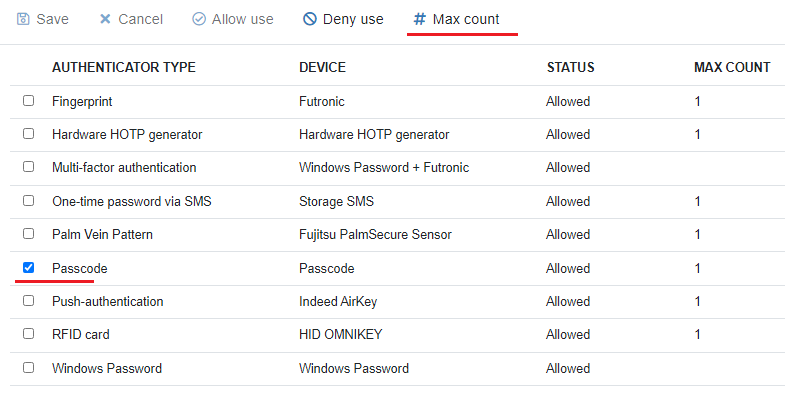Click the Max count hash icon
The height and width of the screenshot is (404, 785).
[420, 19]
